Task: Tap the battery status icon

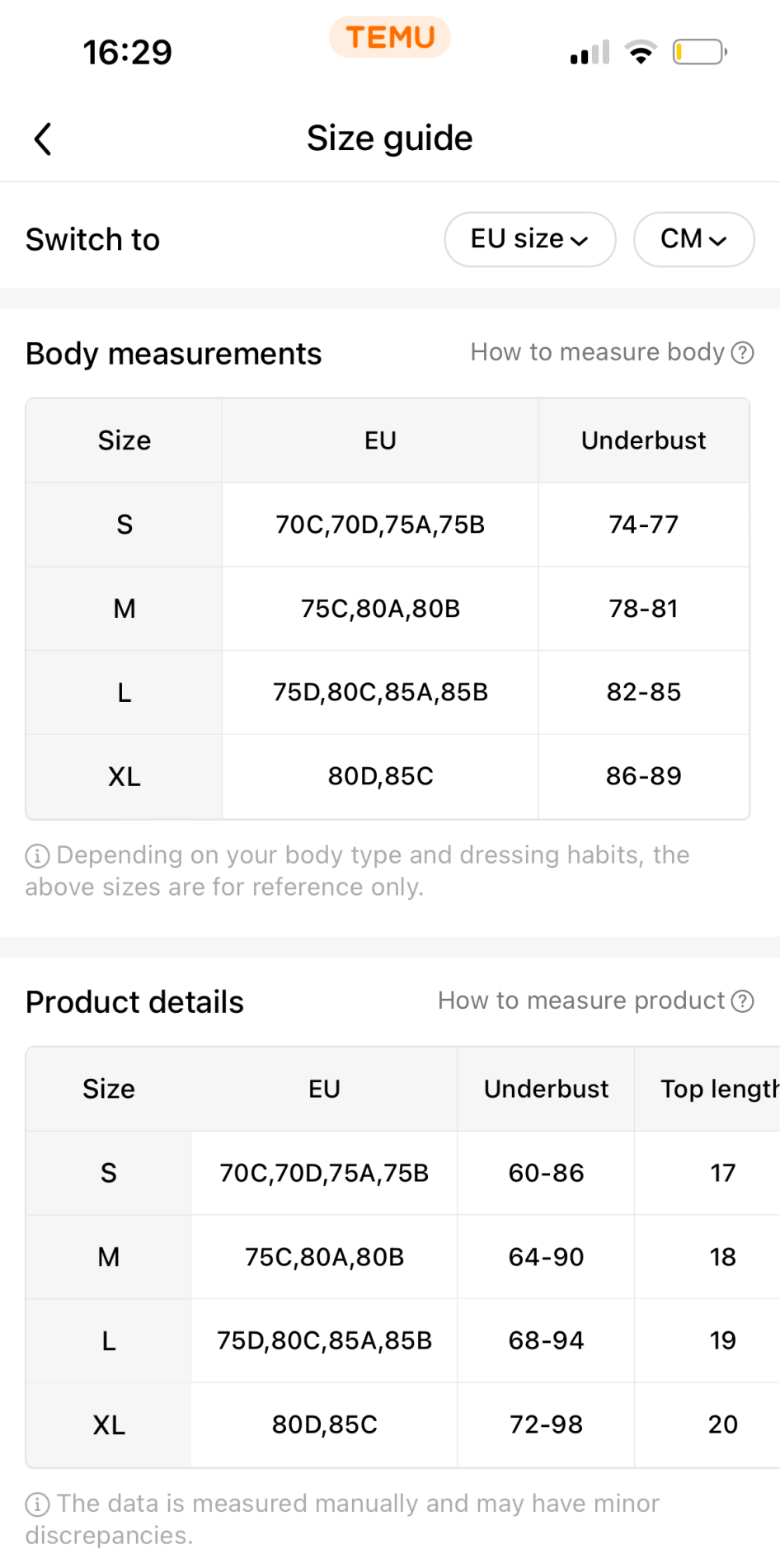Action: 699,52
